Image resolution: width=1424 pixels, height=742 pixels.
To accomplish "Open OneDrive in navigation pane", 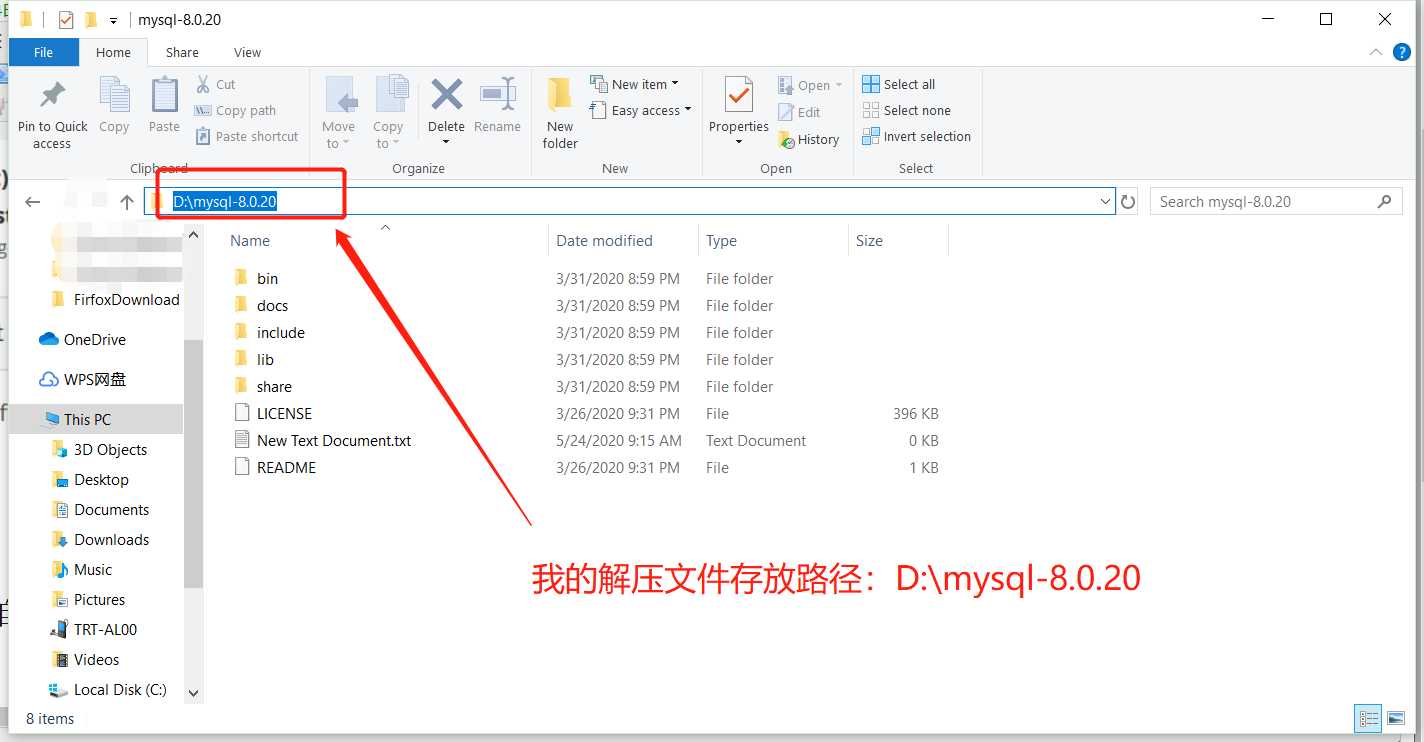I will (94, 339).
